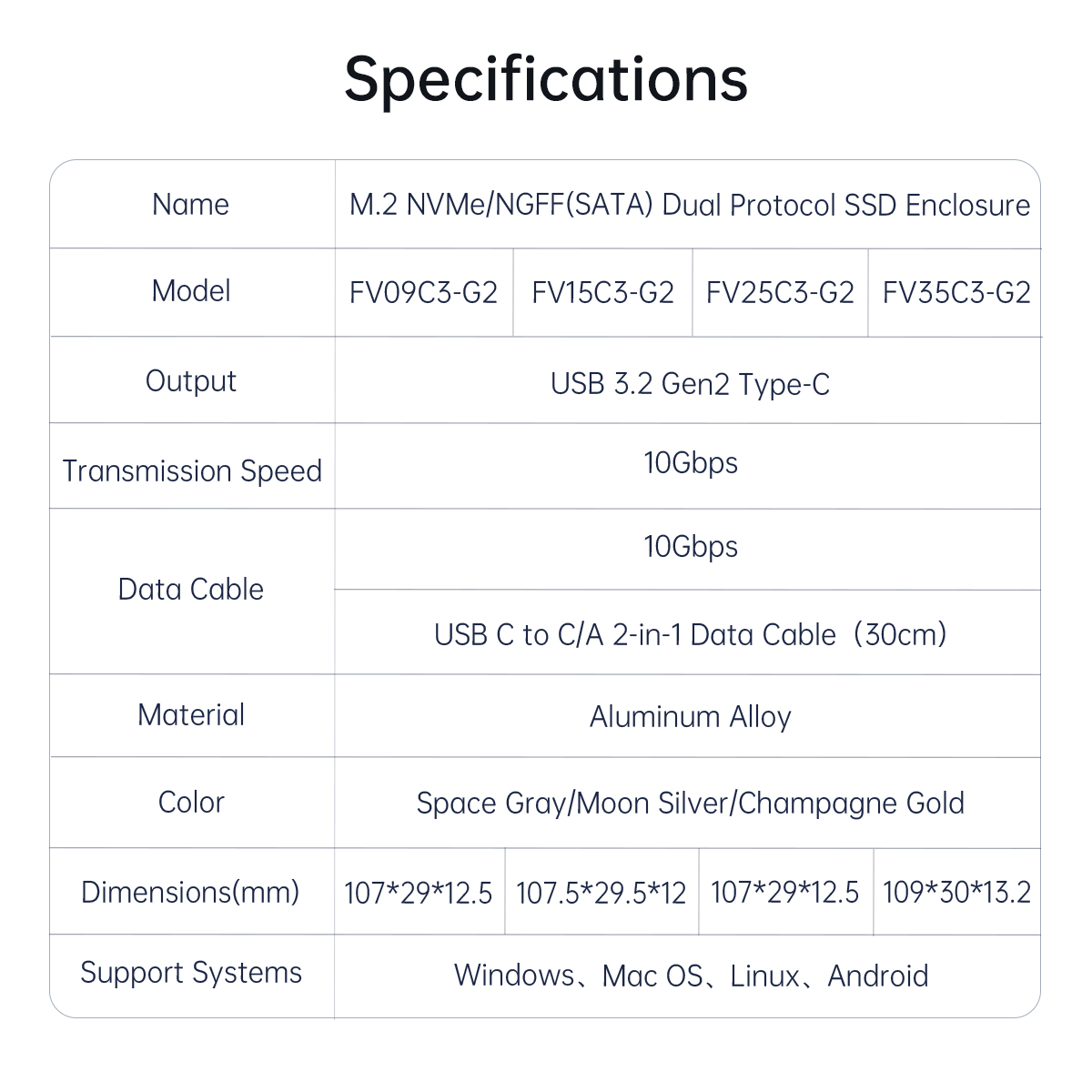Select the Aluminum Alloy value

690,717
